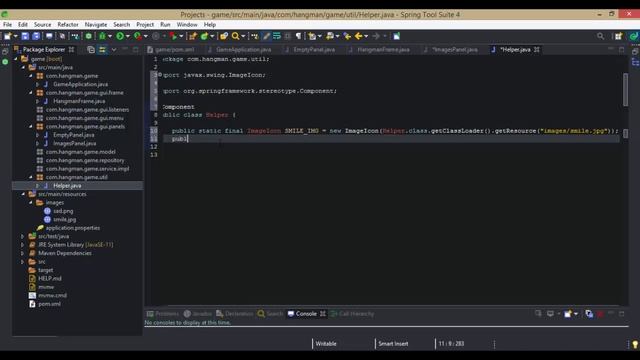640x360 pixels.
Task: Toggle Word Wrap icon in toolbar
Action: [277, 36]
